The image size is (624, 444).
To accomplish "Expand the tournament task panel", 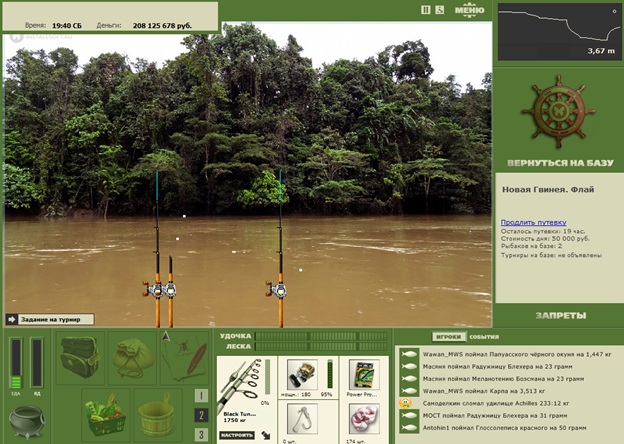I will (50, 319).
